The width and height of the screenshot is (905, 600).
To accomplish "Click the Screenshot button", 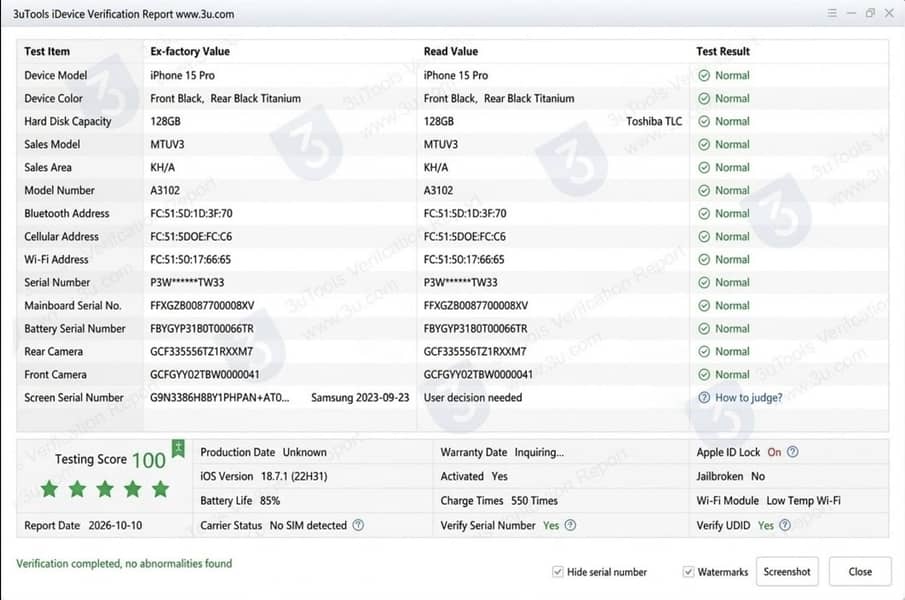I will [787, 572].
